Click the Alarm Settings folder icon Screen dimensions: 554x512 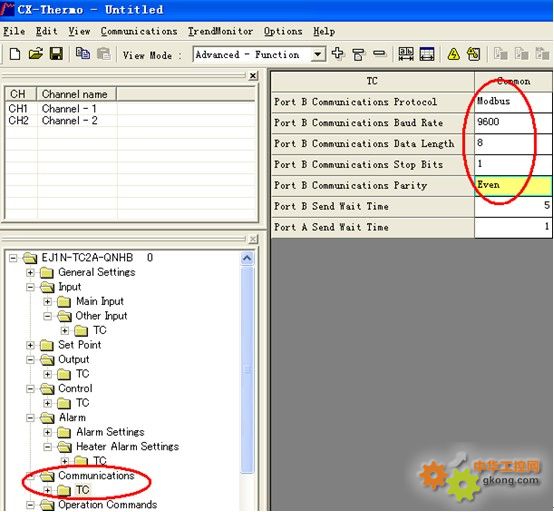click(x=64, y=432)
